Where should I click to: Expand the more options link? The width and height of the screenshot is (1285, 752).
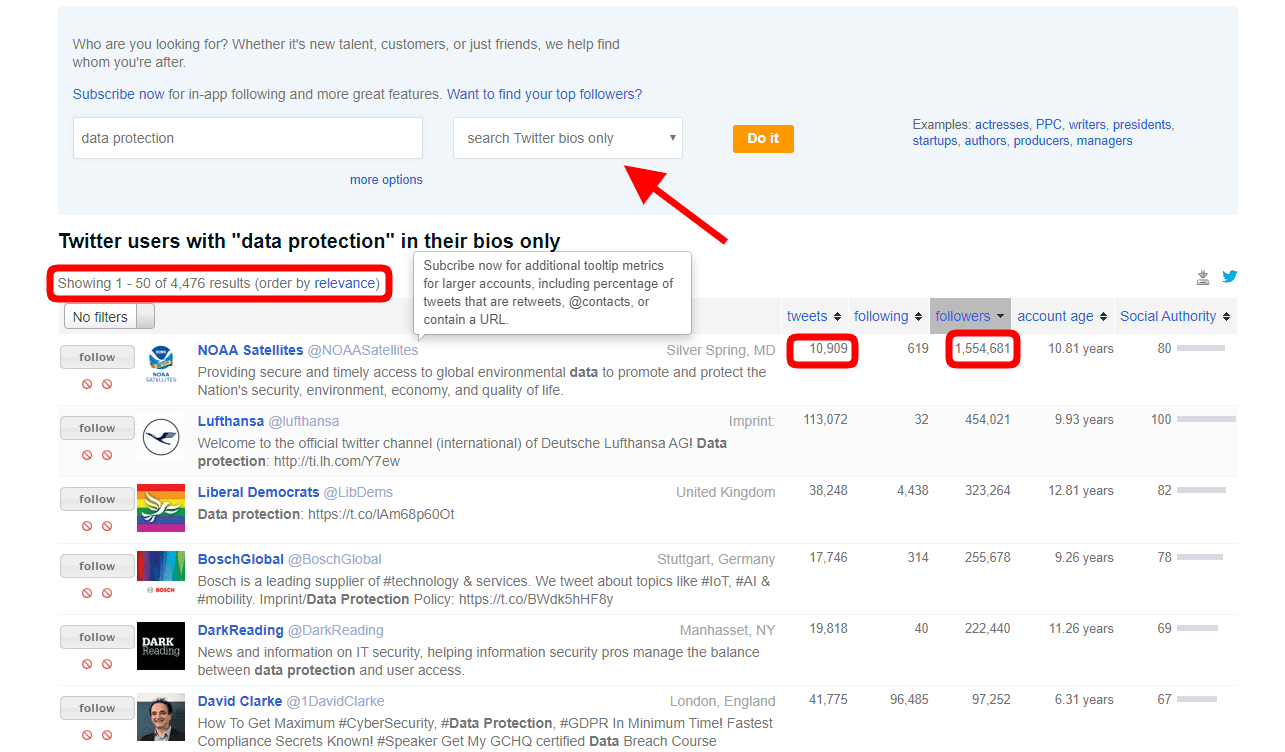point(386,180)
